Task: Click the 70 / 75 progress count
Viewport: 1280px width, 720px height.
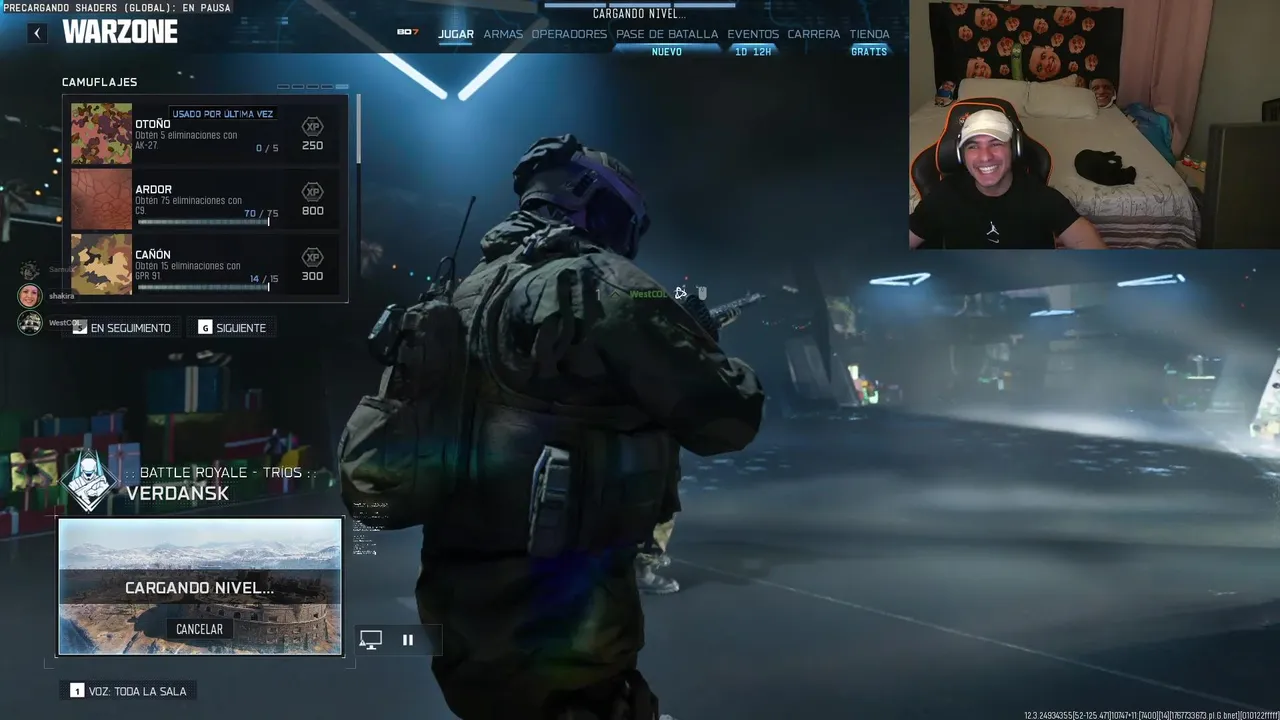Action: (x=262, y=213)
